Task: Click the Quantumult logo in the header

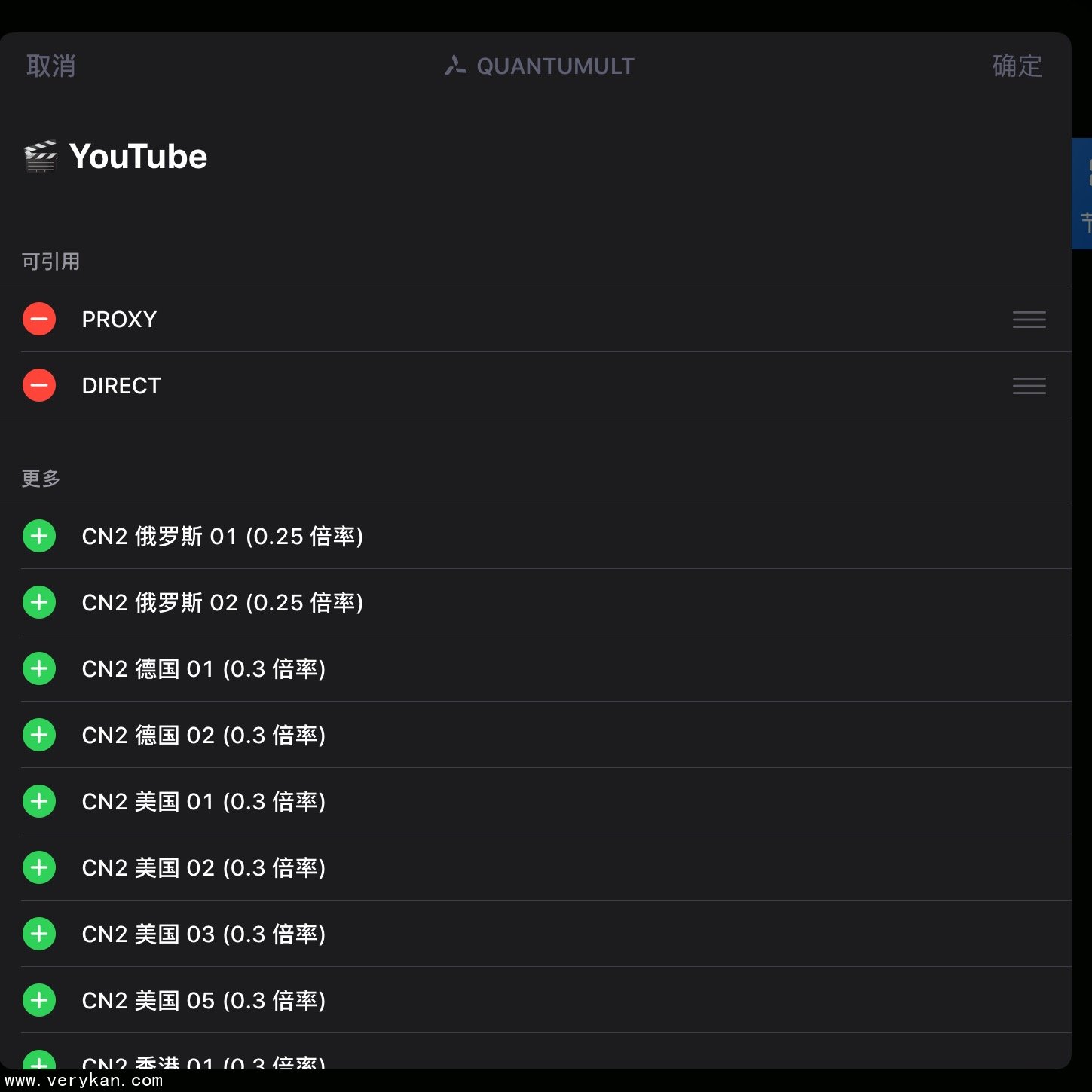Action: (455, 66)
